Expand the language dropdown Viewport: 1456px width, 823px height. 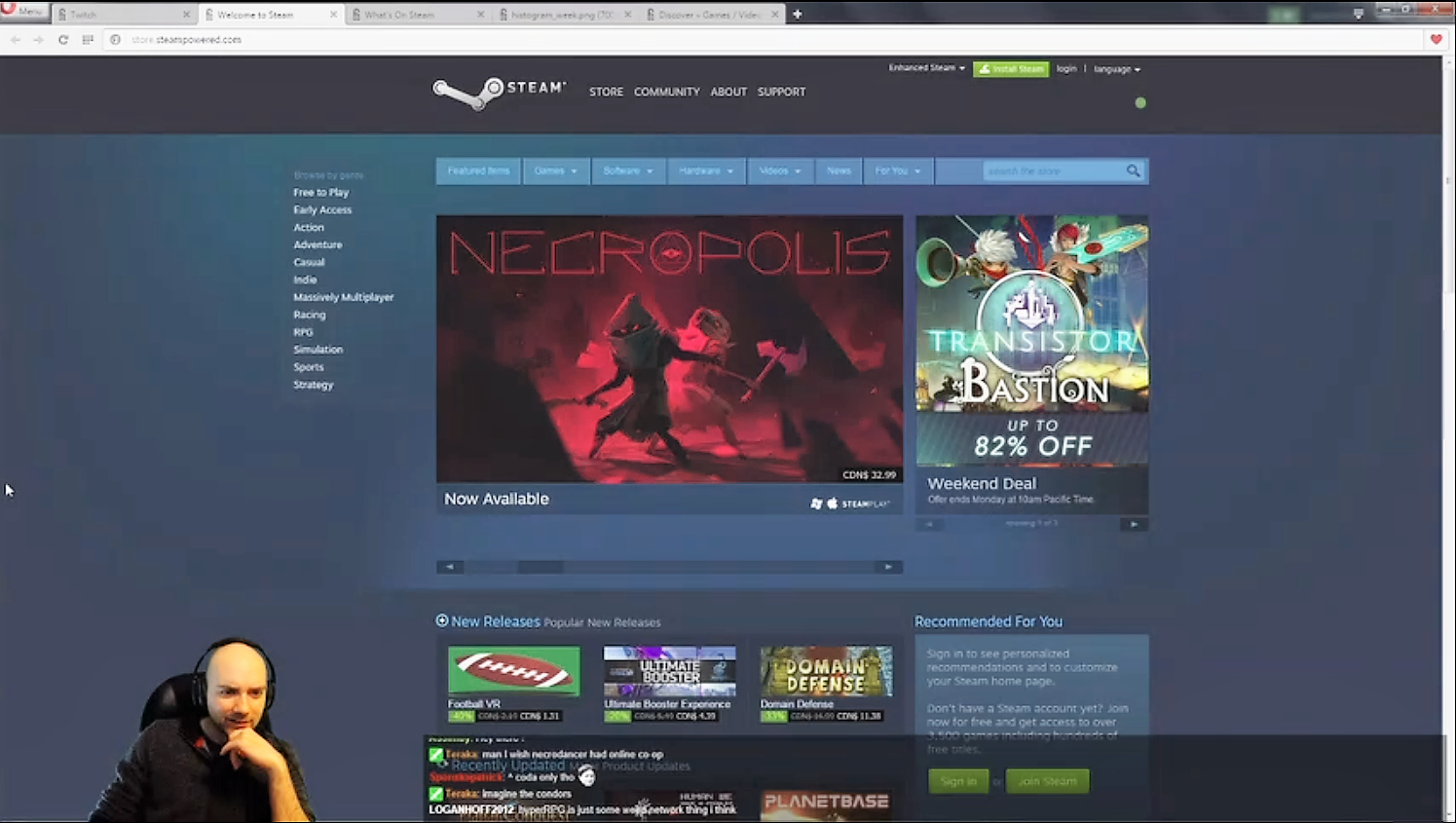click(x=1117, y=69)
